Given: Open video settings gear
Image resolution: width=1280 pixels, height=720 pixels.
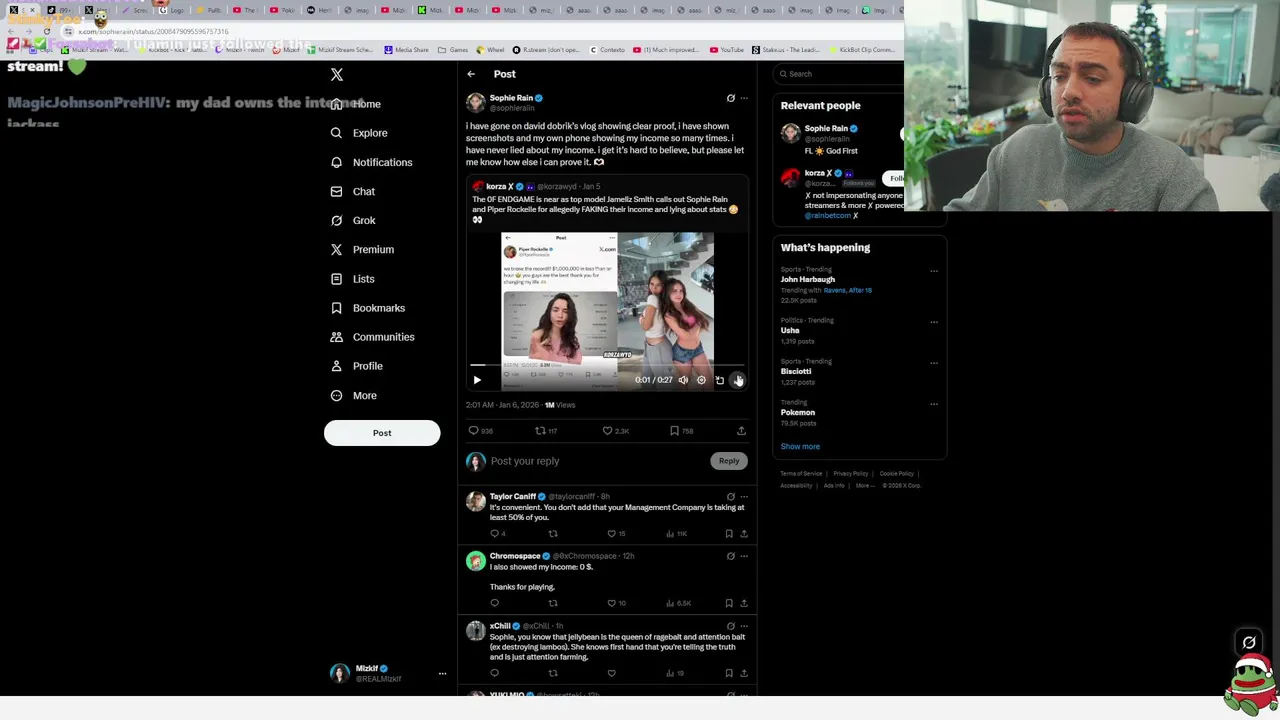Looking at the screenshot, I should point(701,380).
